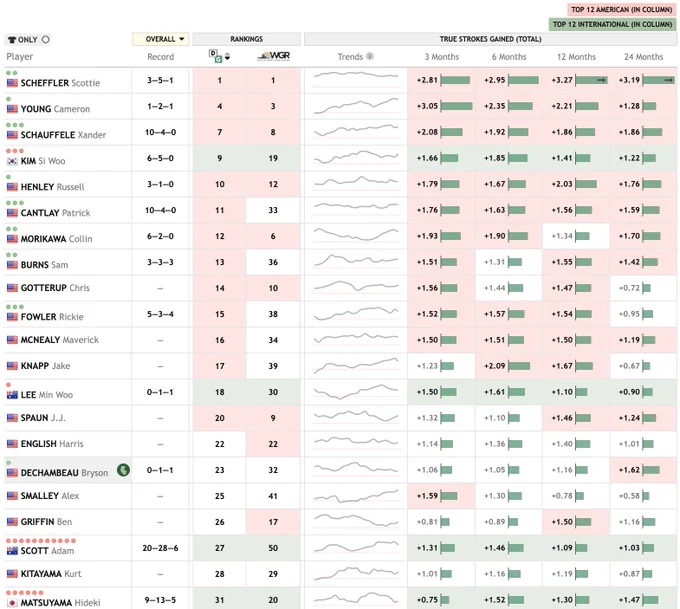Click the +3.05 bar in YOUNG's 3 Months

tap(457, 106)
